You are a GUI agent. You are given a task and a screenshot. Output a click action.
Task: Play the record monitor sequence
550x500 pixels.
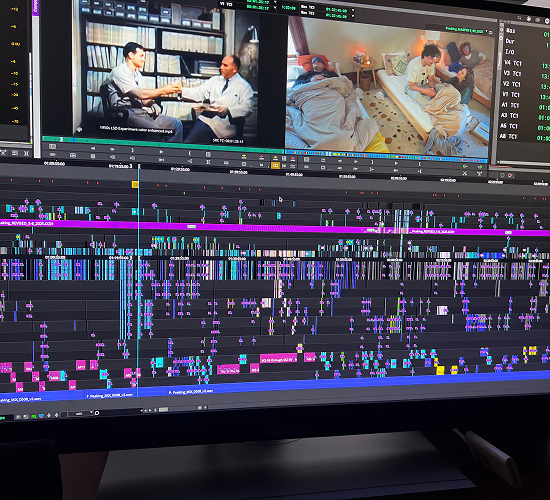pyautogui.click(x=396, y=163)
